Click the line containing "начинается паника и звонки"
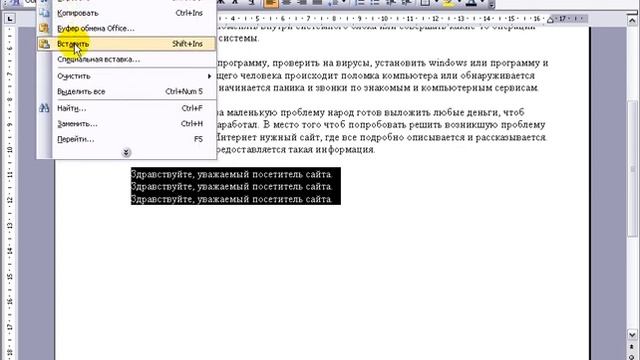The image size is (640, 360). tap(379, 88)
